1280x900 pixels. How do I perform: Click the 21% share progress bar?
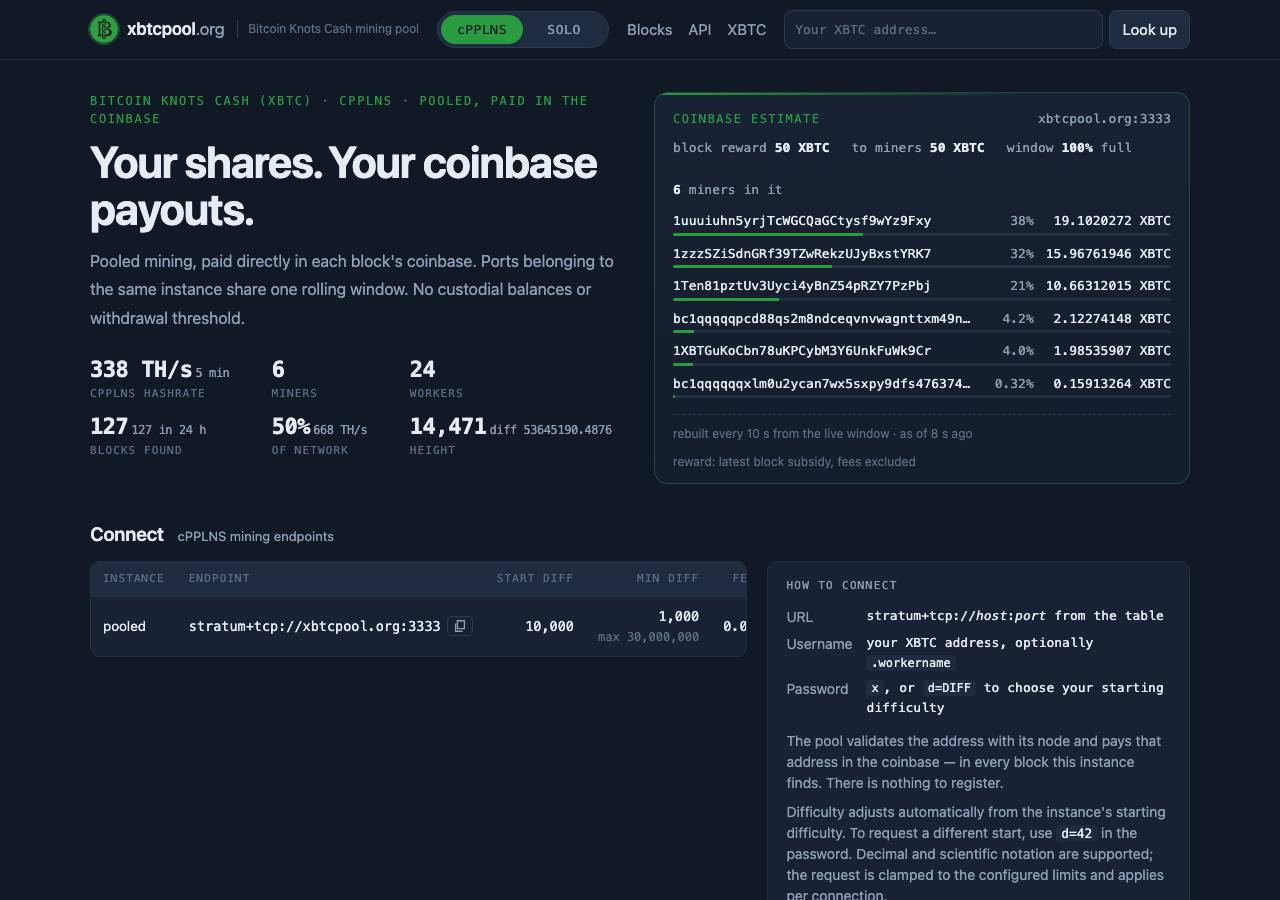click(922, 299)
